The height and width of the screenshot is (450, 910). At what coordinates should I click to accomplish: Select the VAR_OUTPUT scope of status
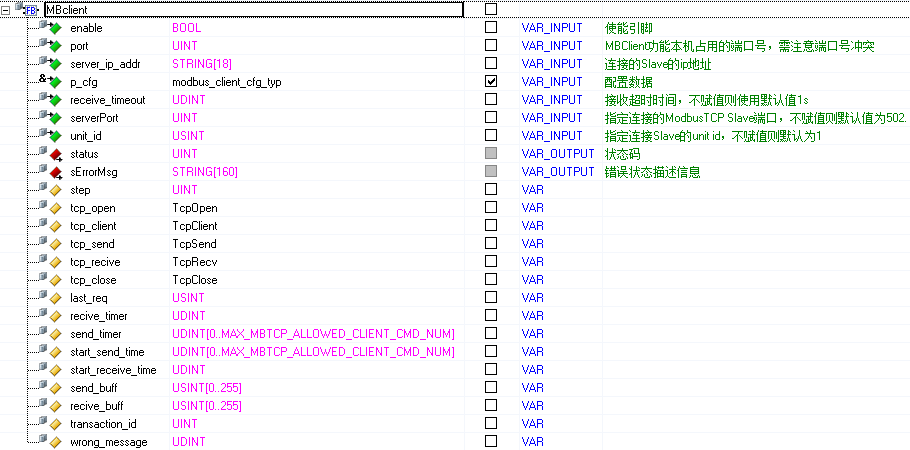pos(558,154)
